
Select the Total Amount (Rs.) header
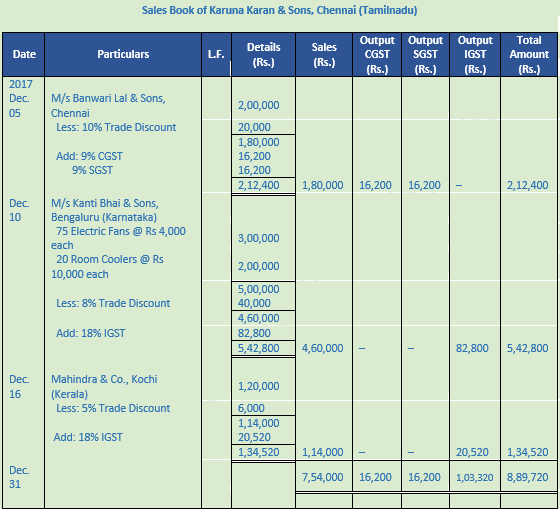(x=529, y=54)
